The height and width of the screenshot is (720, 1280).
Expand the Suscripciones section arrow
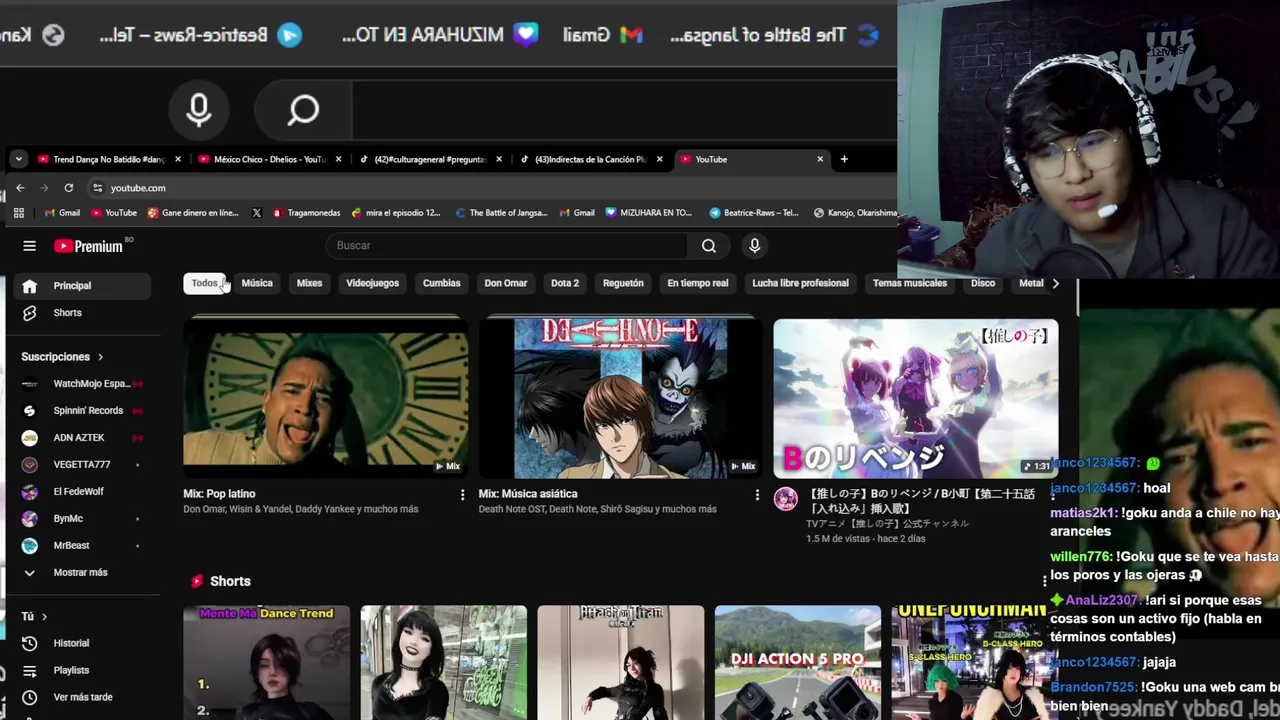click(100, 357)
